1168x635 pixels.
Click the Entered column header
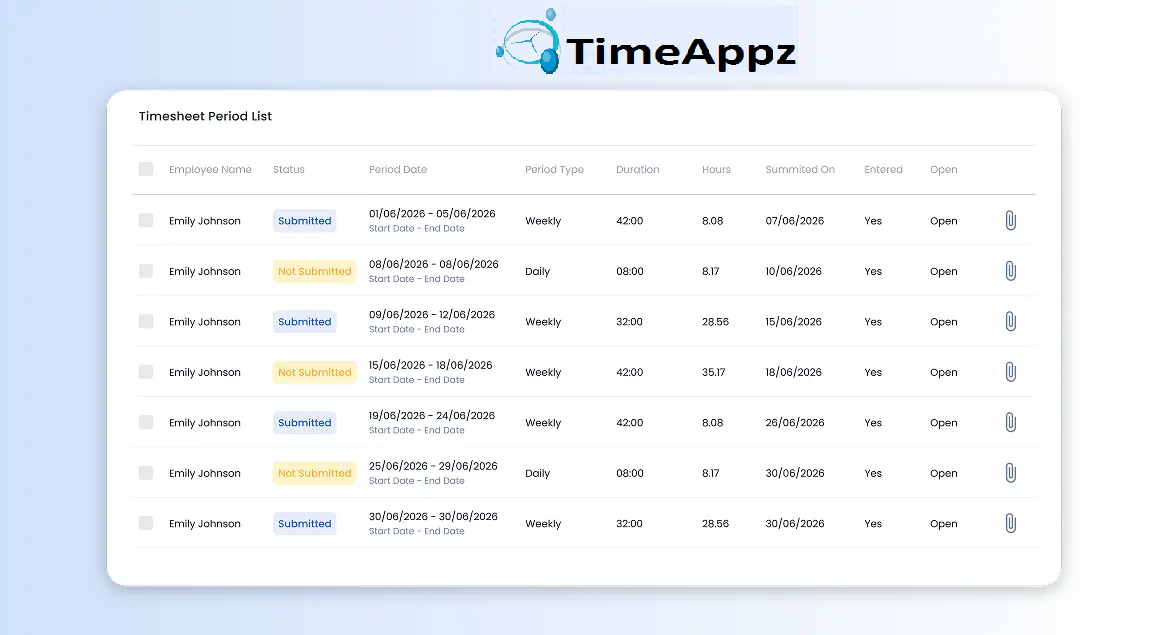tap(883, 169)
